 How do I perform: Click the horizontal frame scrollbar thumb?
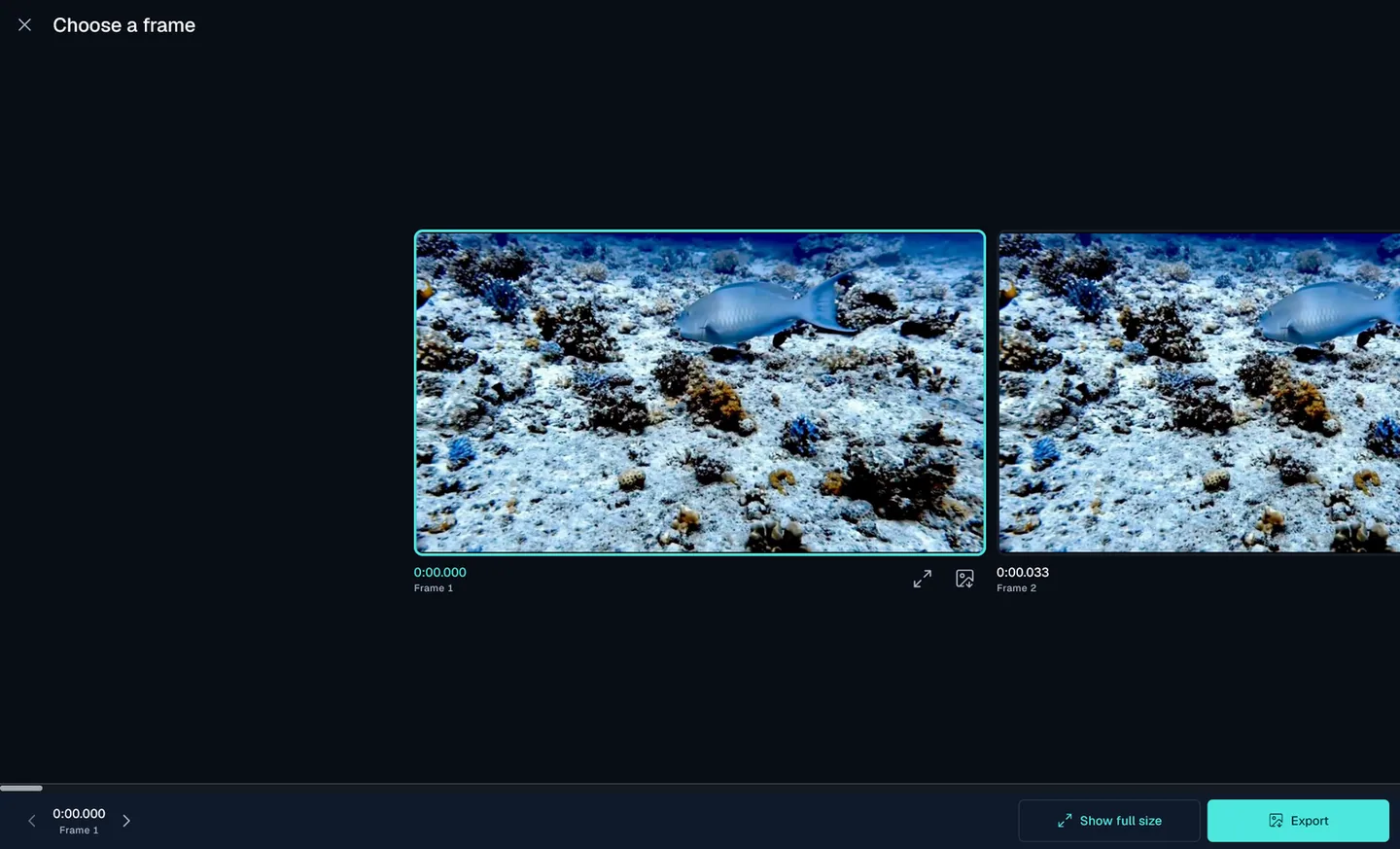21,788
